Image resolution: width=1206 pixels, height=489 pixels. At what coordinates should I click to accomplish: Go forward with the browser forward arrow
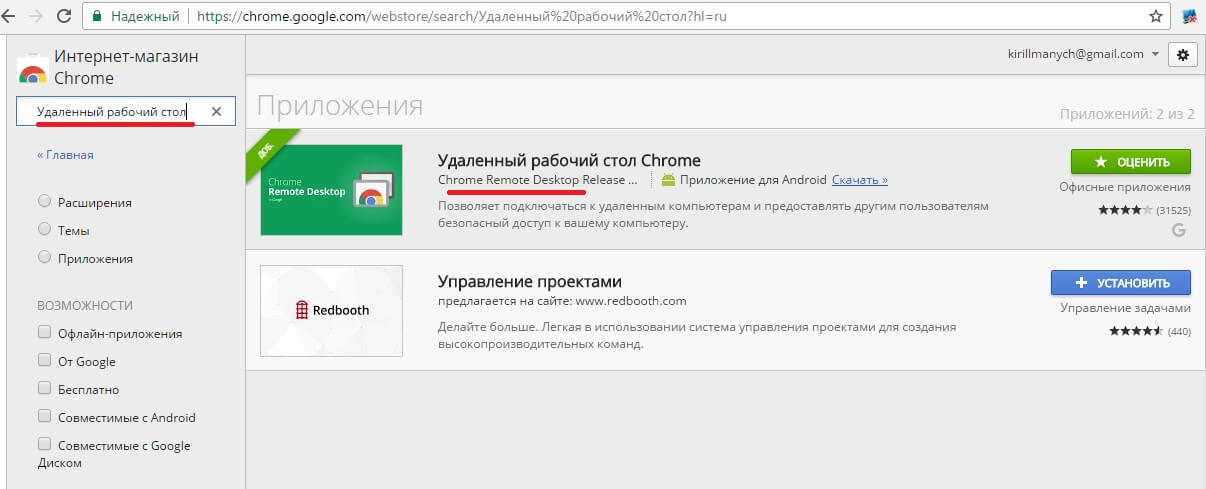tap(37, 16)
